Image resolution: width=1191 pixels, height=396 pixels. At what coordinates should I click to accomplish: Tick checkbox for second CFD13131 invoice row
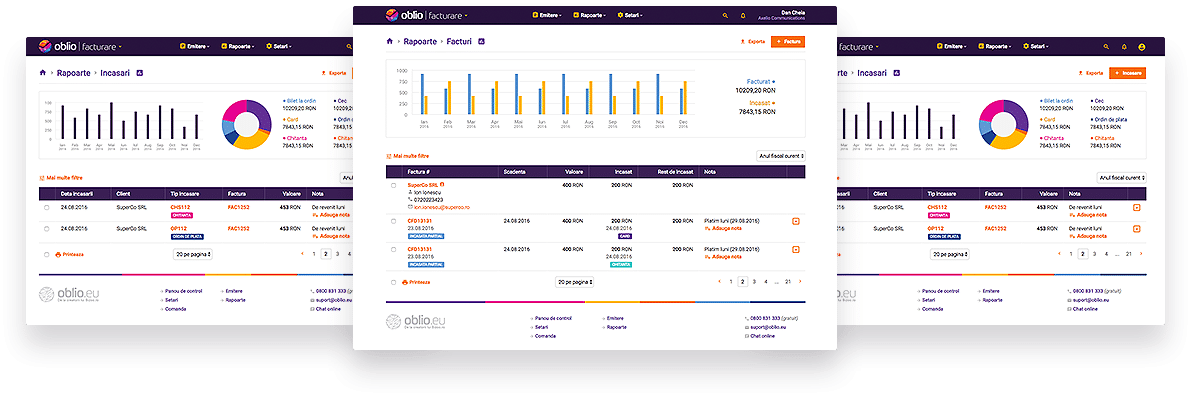click(x=393, y=249)
